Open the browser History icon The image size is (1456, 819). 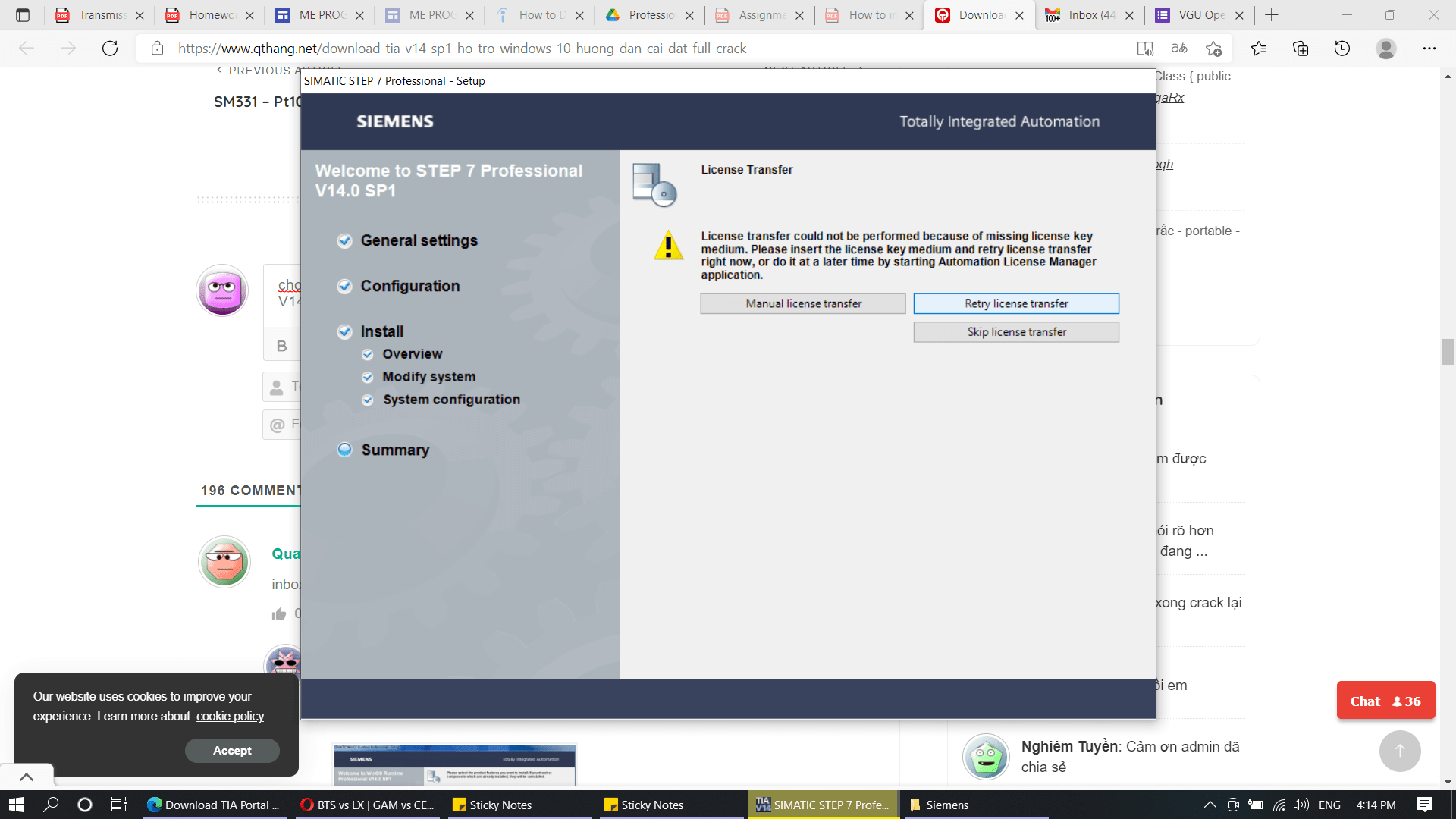coord(1342,49)
